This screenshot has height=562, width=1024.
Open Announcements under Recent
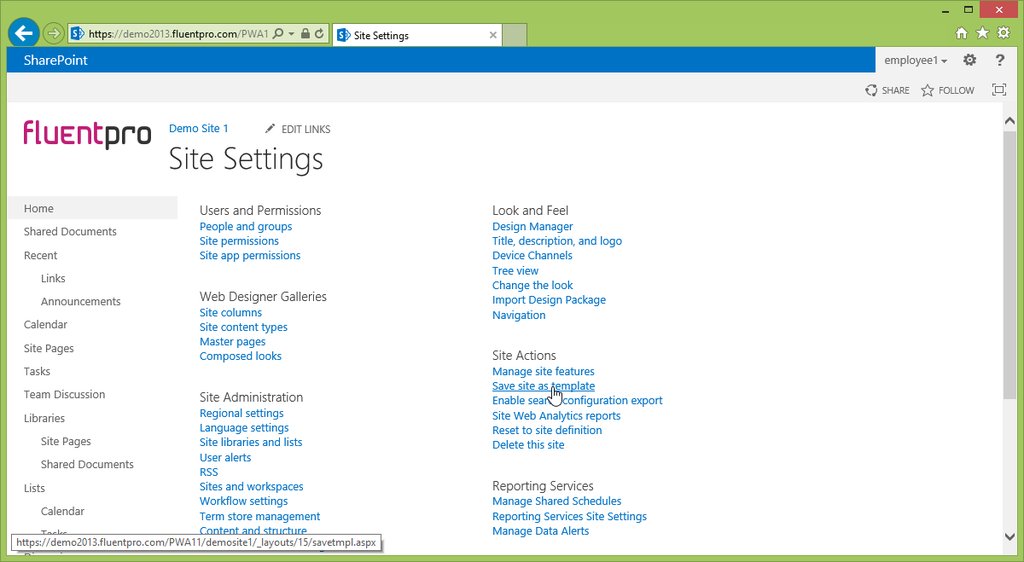pyautogui.click(x=80, y=302)
